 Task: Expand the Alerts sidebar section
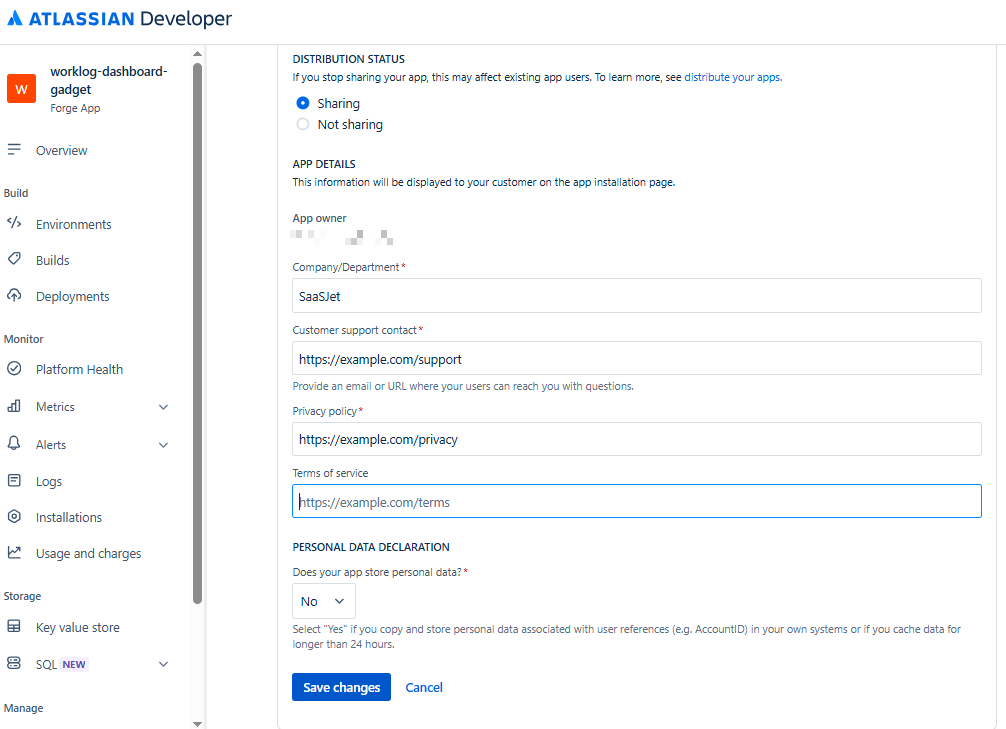pyautogui.click(x=163, y=445)
